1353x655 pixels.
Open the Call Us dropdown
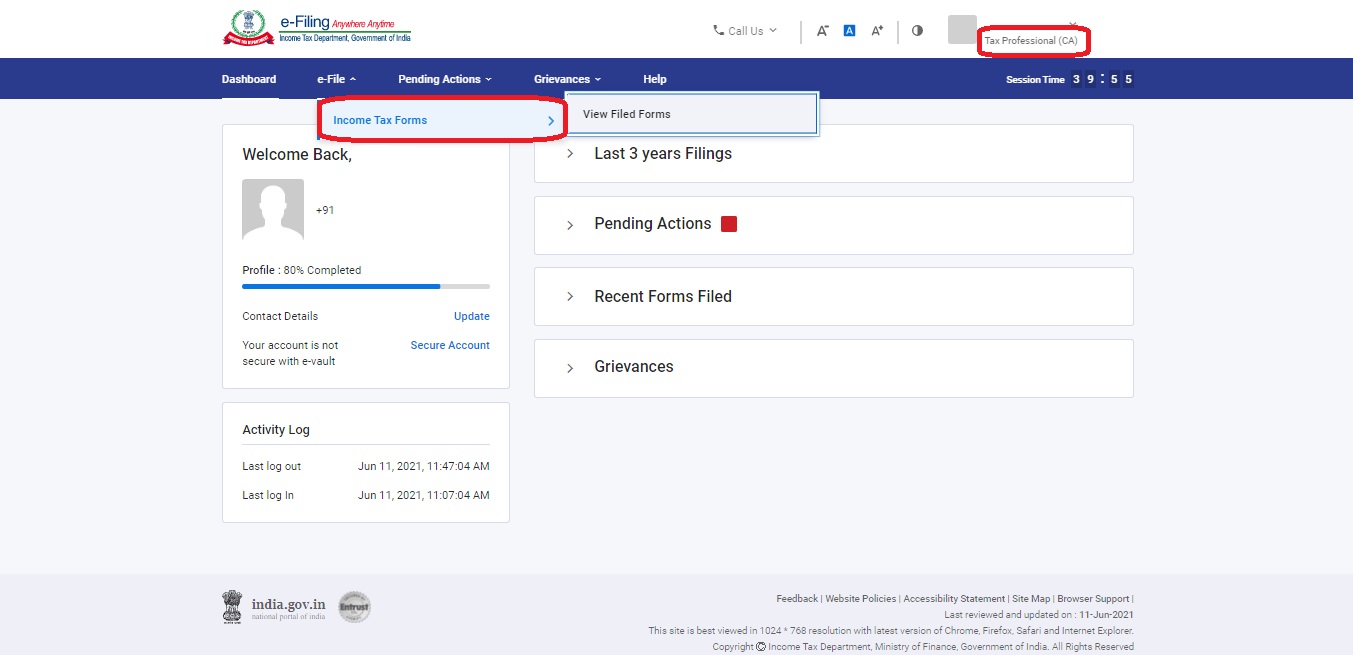click(745, 31)
